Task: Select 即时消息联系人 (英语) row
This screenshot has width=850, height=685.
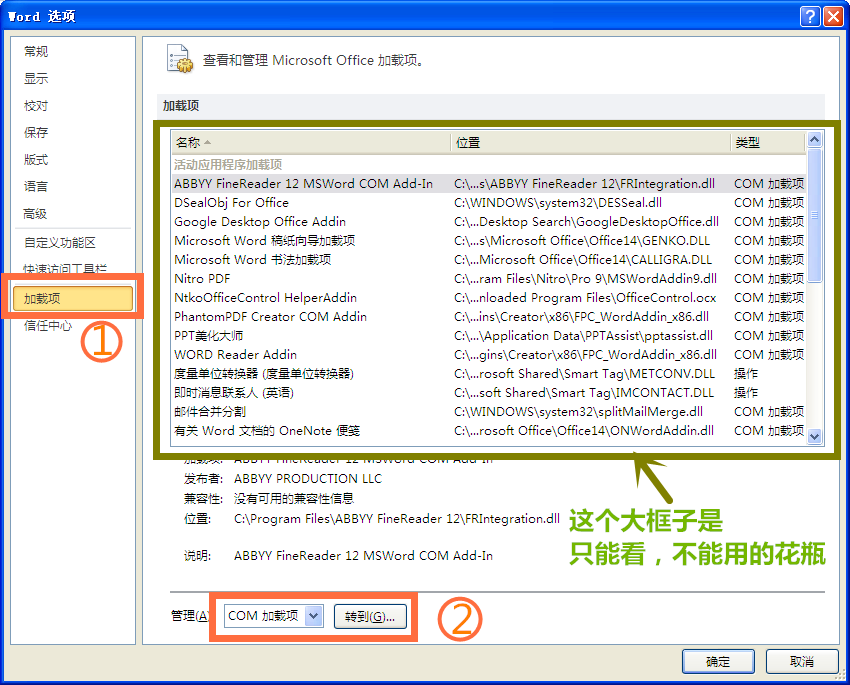Action: pos(488,392)
